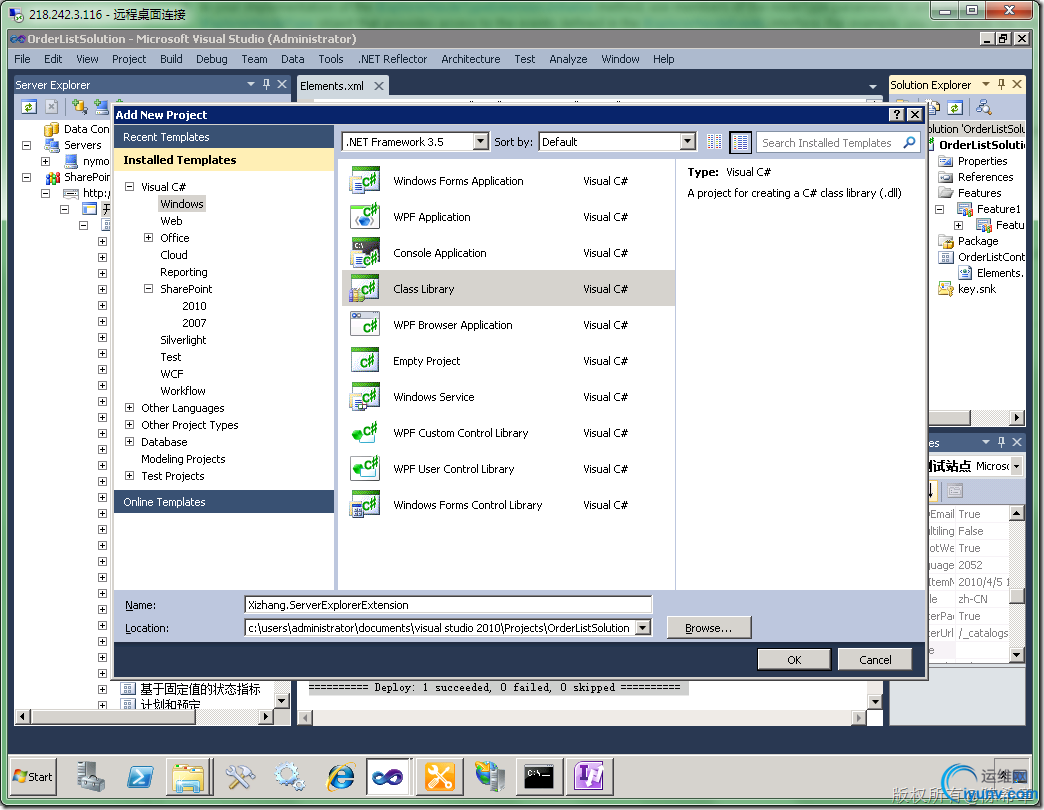Open the Build menu

pyautogui.click(x=171, y=59)
